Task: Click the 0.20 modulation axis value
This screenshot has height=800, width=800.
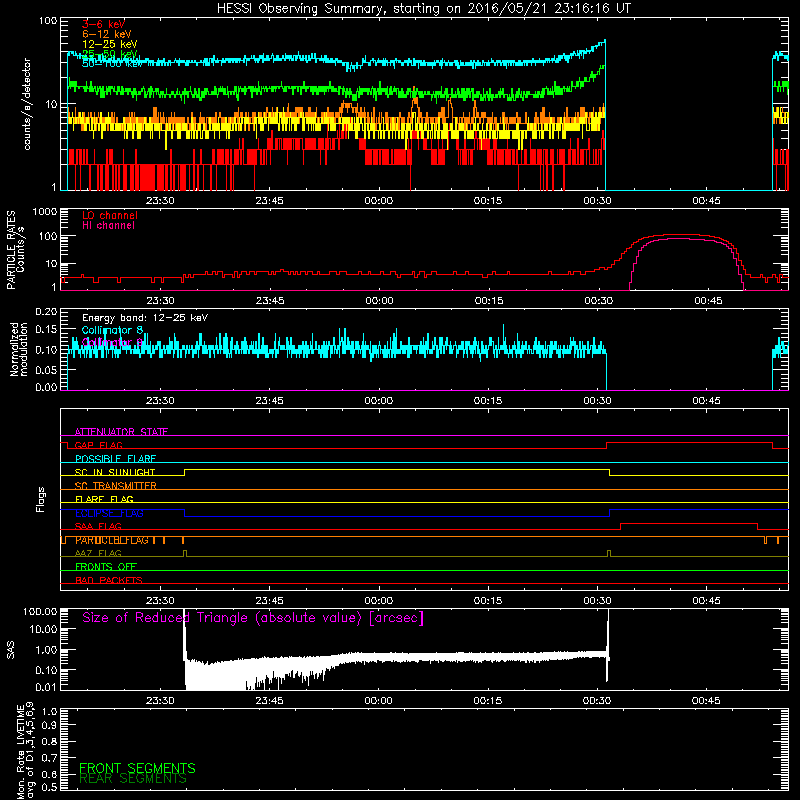Action: tap(46, 311)
